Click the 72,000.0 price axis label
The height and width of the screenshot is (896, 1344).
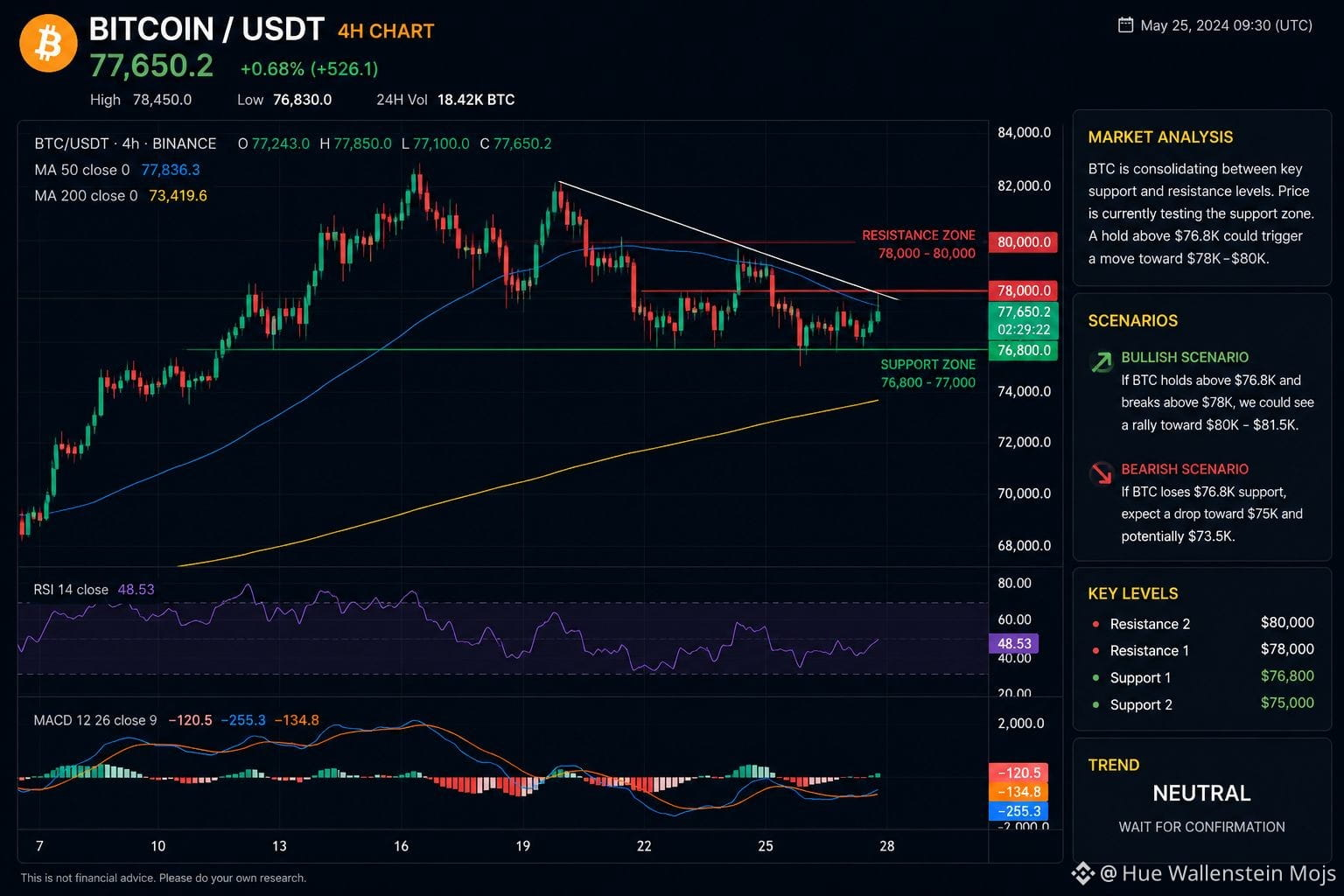tap(1024, 443)
